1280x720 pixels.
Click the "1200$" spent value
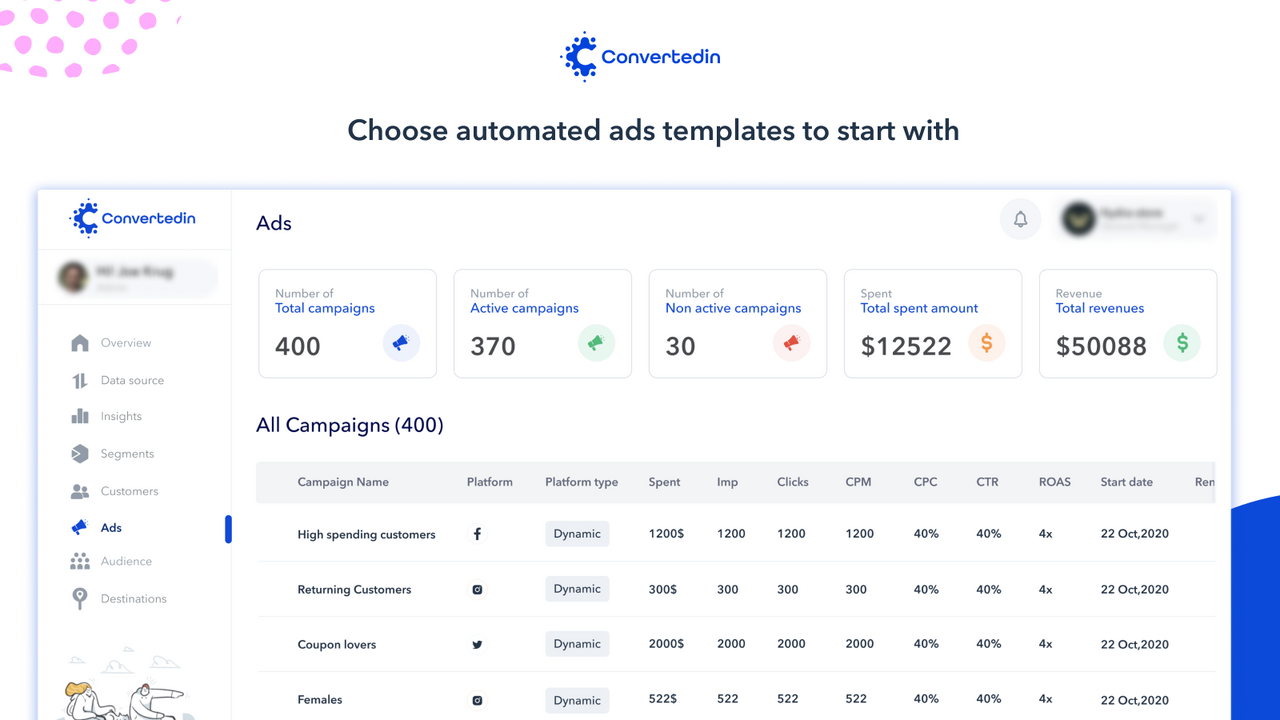click(x=666, y=534)
